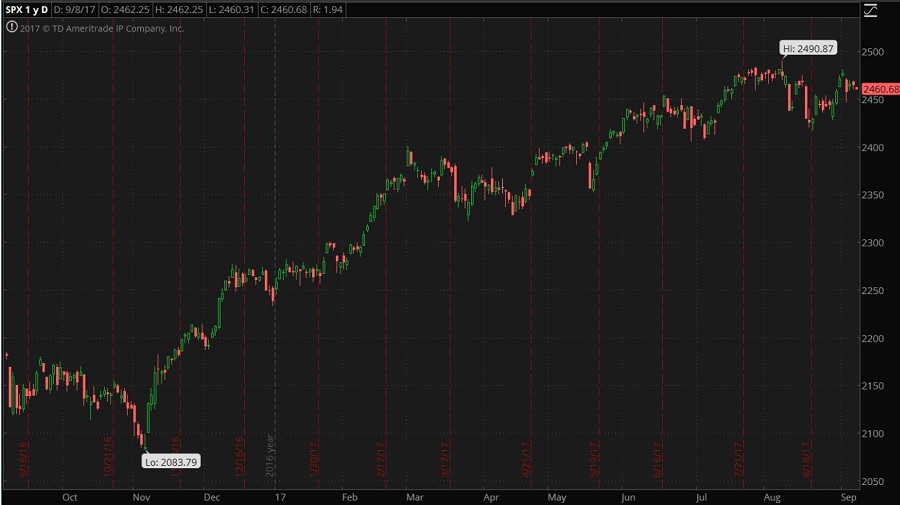The image size is (900, 505).
Task: Click the chart drawing icon in top-right corner
Action: pos(870,10)
